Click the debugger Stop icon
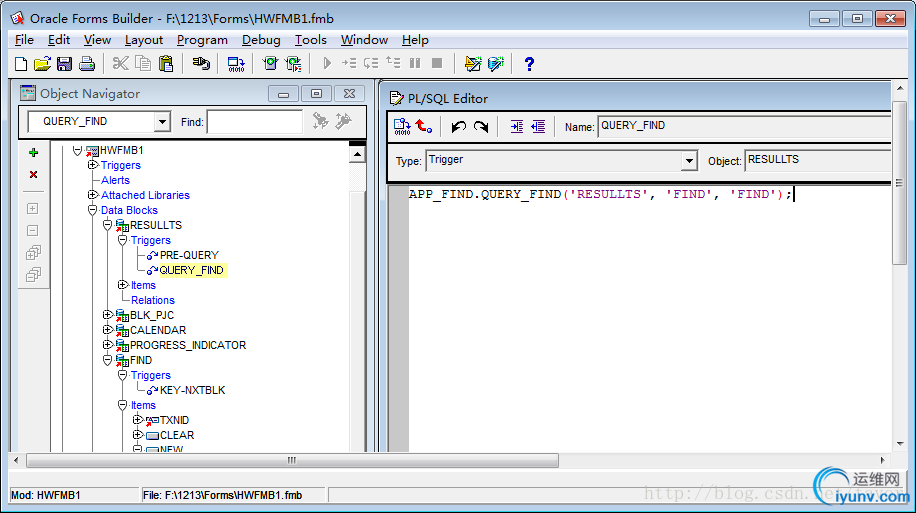 pyautogui.click(x=437, y=63)
